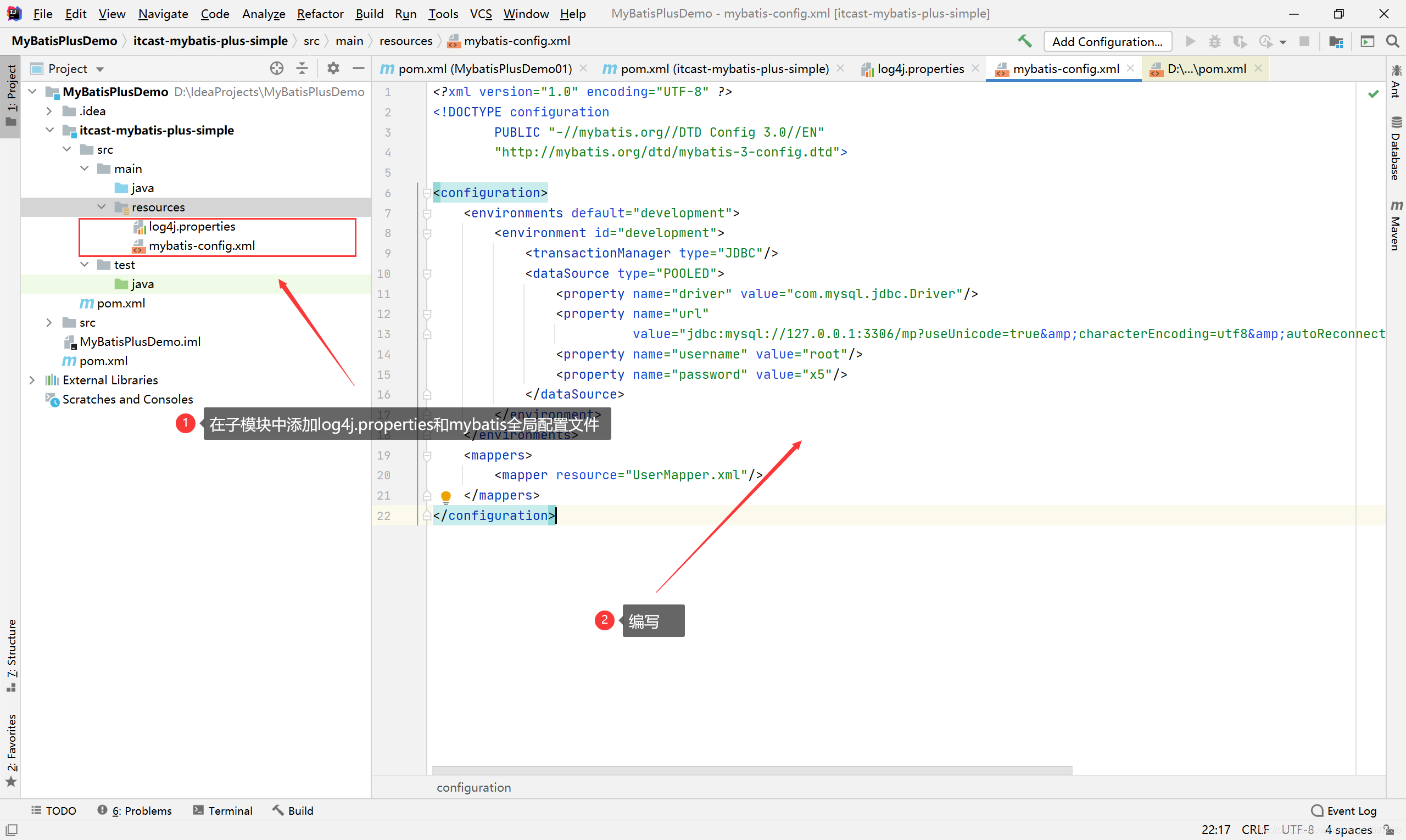Click the Stop square icon

point(1304,41)
